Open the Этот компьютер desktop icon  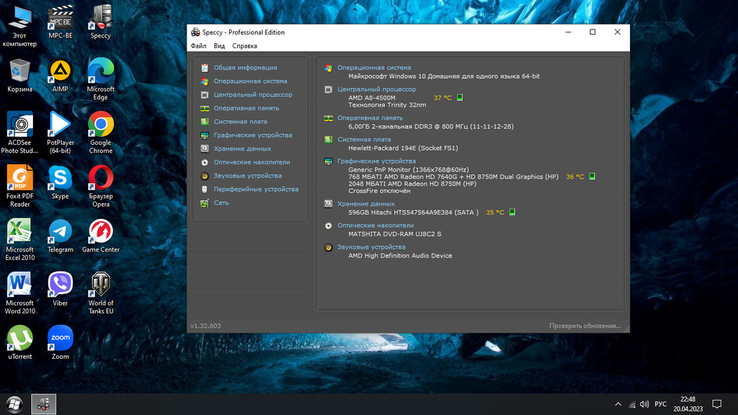pos(19,26)
